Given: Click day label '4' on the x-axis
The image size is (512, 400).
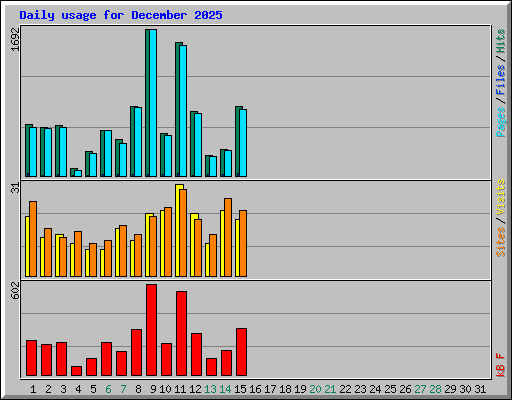Looking at the screenshot, I should (78, 389).
